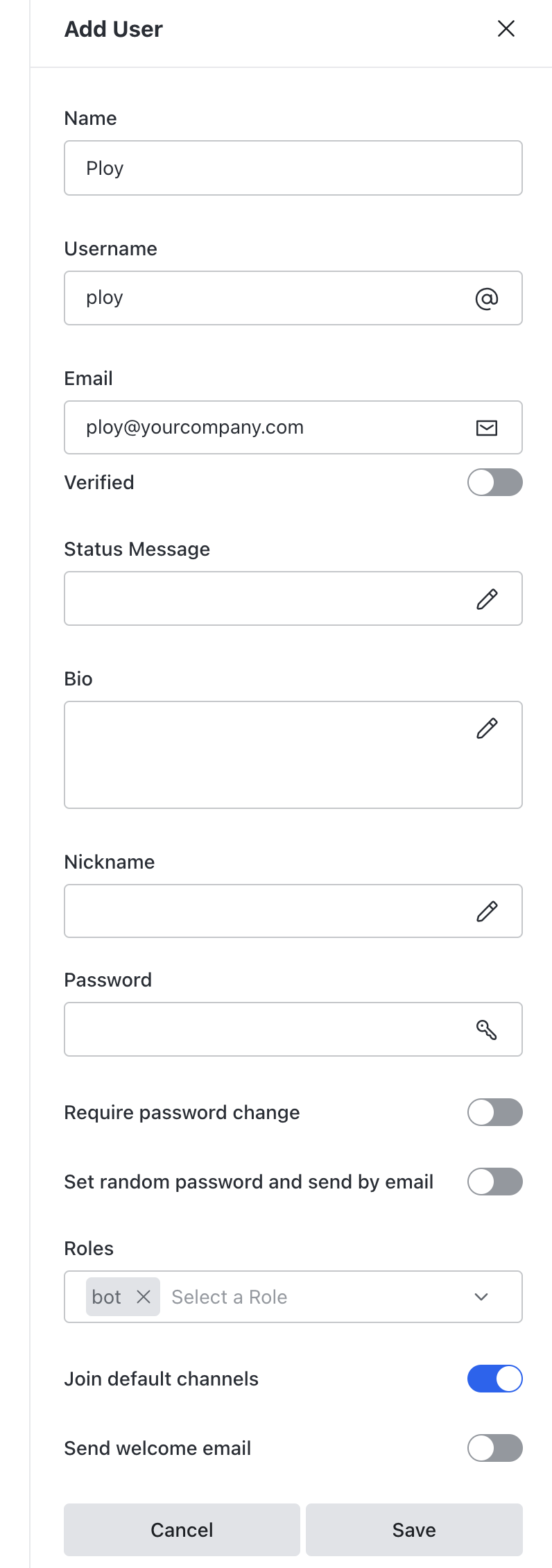Click the pencil icon in Nickname field

pyautogui.click(x=487, y=911)
